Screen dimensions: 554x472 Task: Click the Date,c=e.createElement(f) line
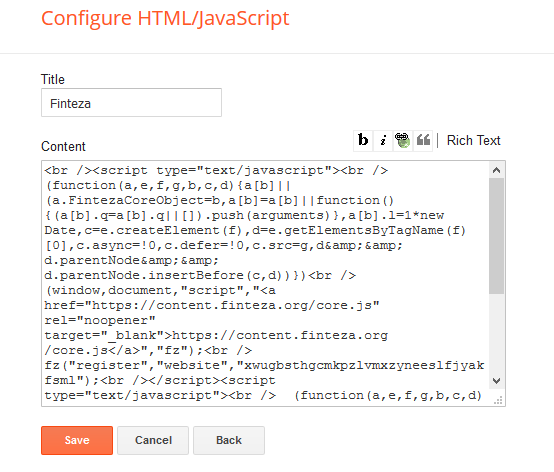tap(255, 230)
